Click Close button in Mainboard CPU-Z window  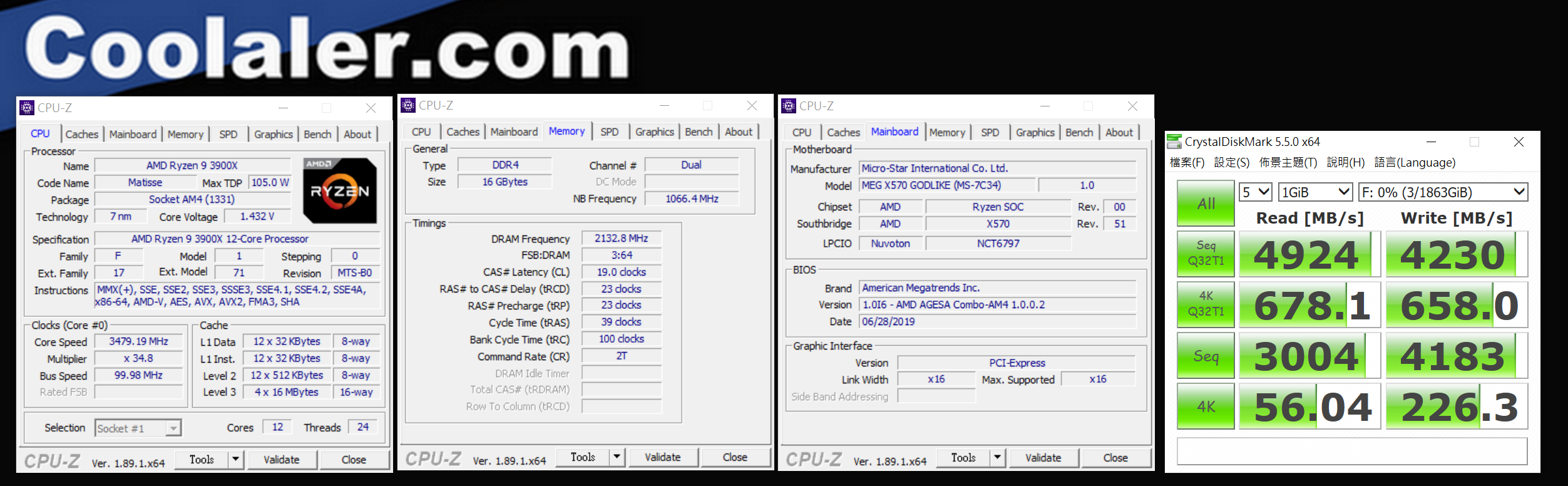1115,458
